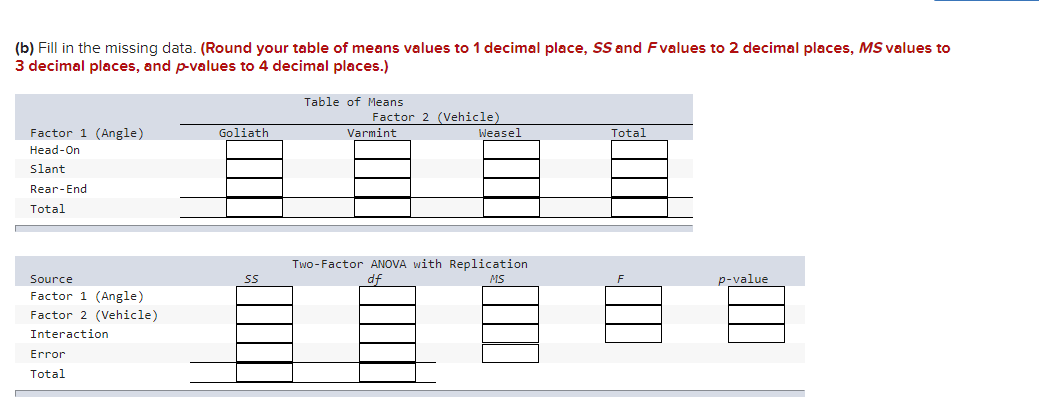Select Slant Varmint mean input field

coord(382,169)
